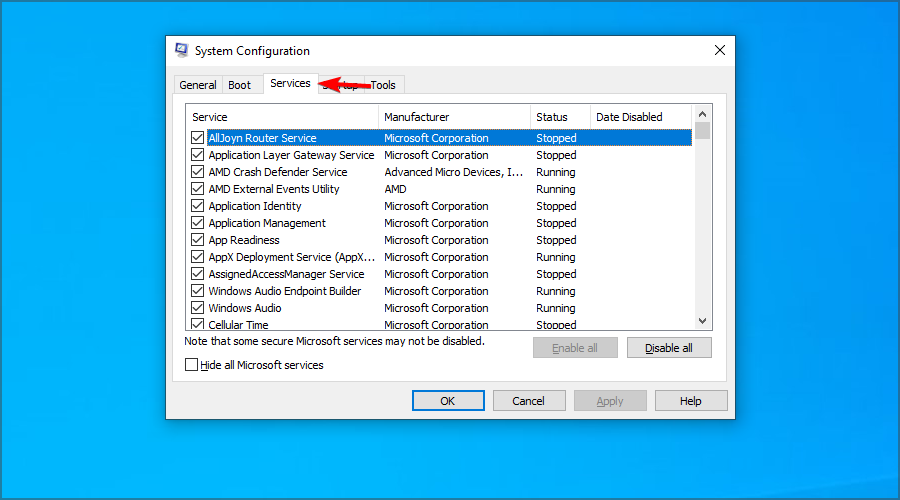This screenshot has height=500, width=900.
Task: Click the System Configuration title icon
Action: coord(181,51)
